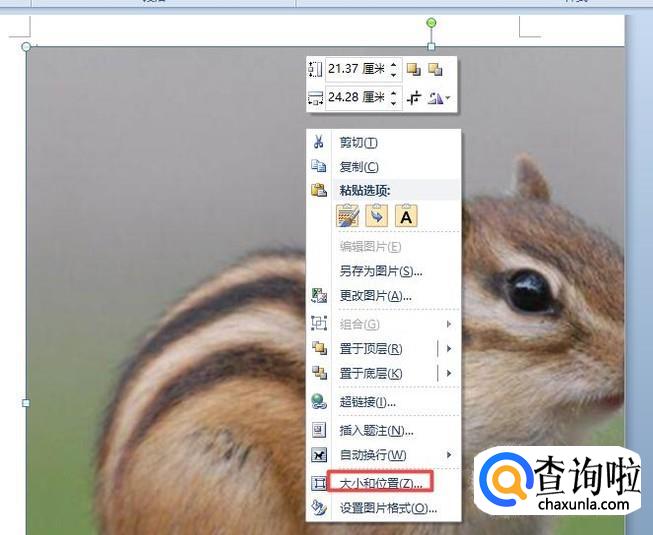Click the Send to Back icon

point(319,373)
